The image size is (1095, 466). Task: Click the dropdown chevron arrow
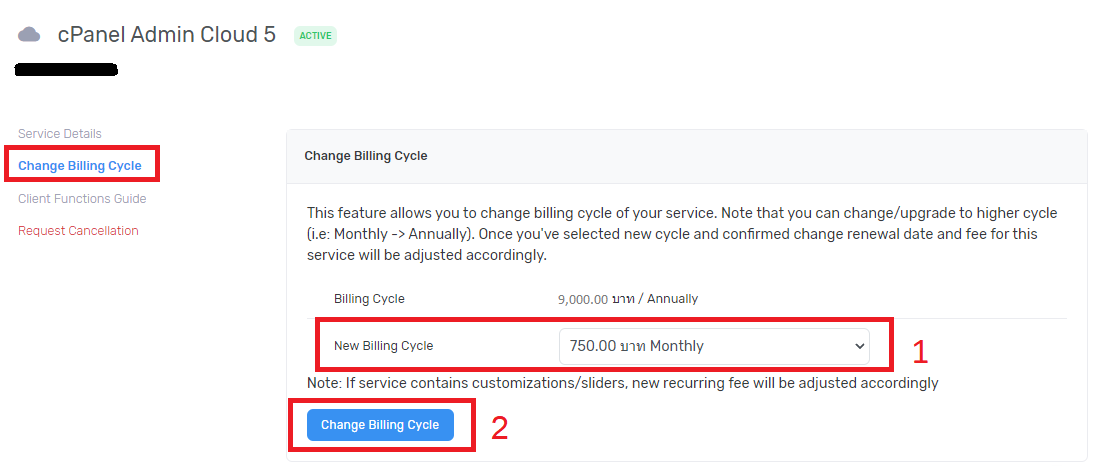[859, 346]
